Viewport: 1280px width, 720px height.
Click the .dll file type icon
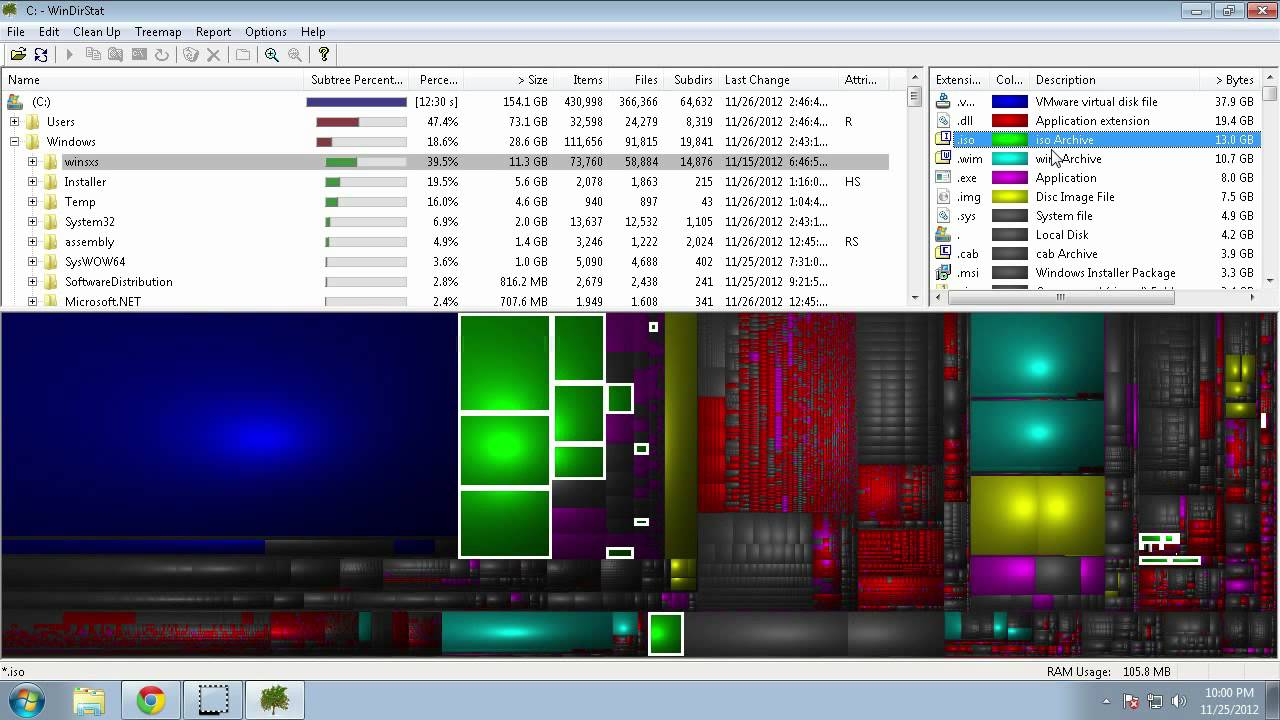942,121
